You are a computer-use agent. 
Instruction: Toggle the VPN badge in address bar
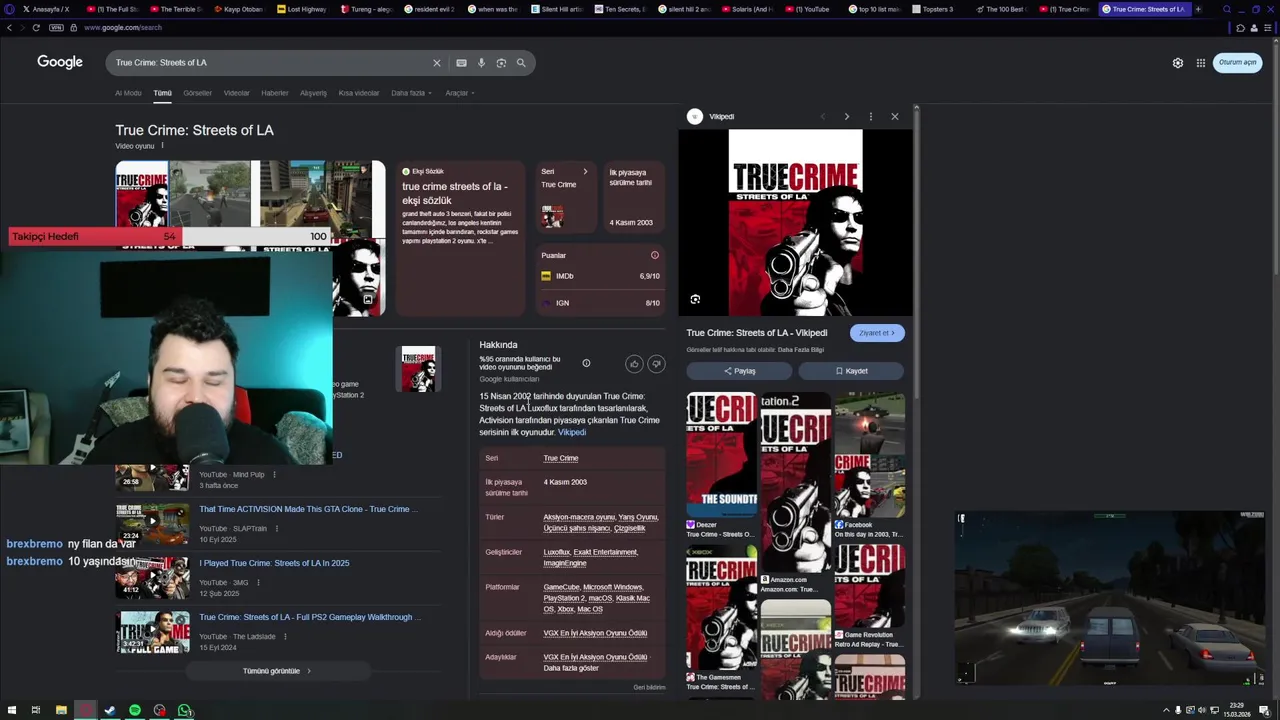pos(56,27)
